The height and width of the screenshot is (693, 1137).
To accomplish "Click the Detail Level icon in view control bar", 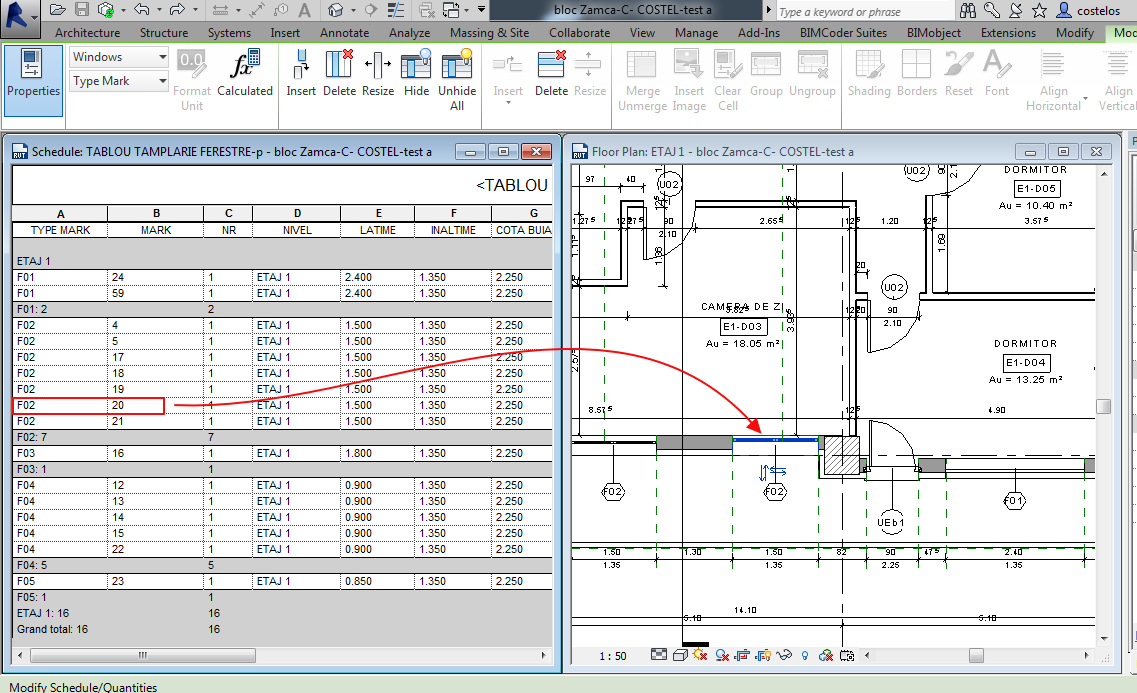I will pyautogui.click(x=658, y=655).
